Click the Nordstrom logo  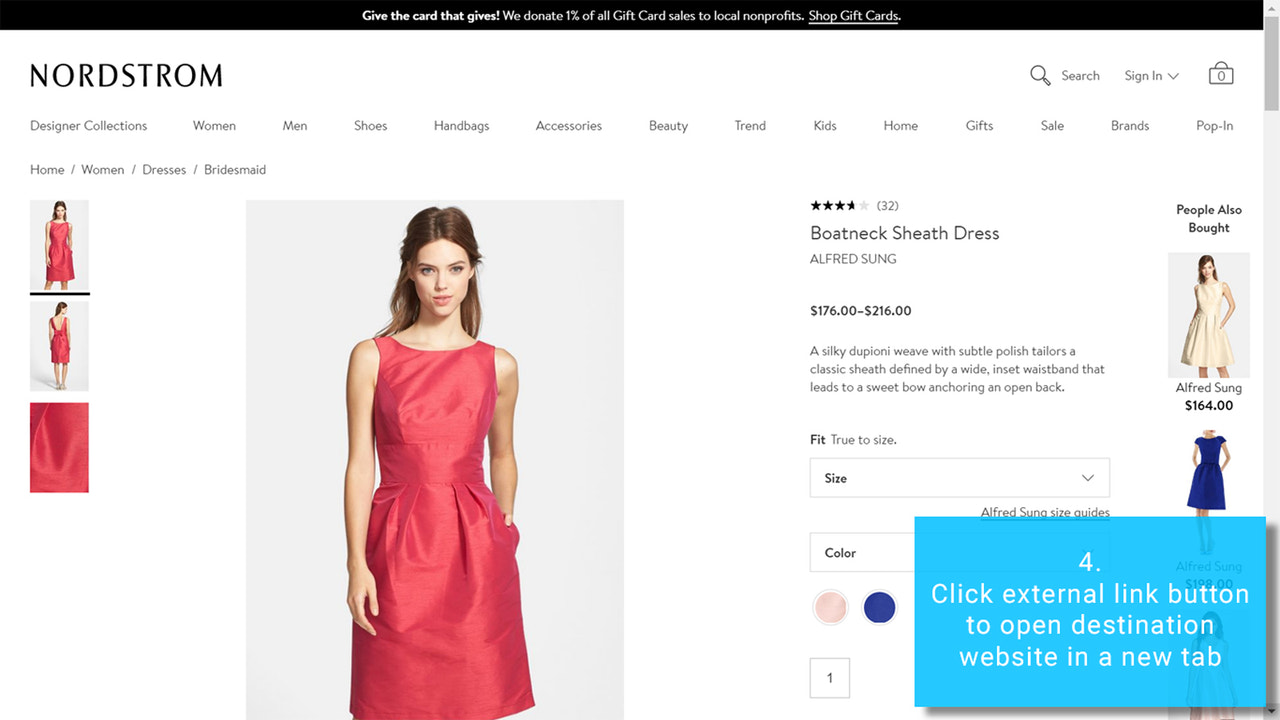tap(125, 74)
